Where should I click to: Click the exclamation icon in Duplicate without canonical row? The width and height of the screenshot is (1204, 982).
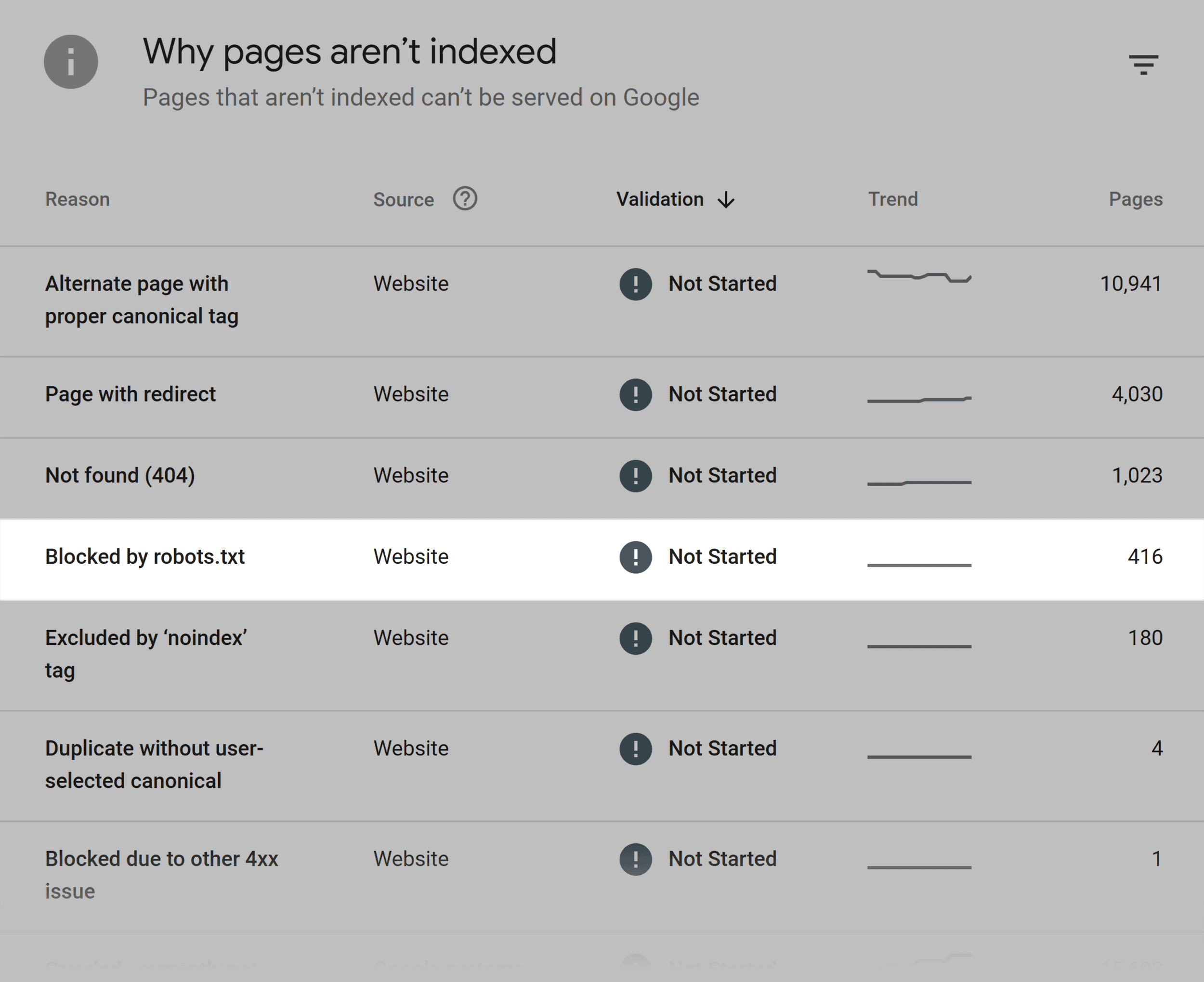635,749
